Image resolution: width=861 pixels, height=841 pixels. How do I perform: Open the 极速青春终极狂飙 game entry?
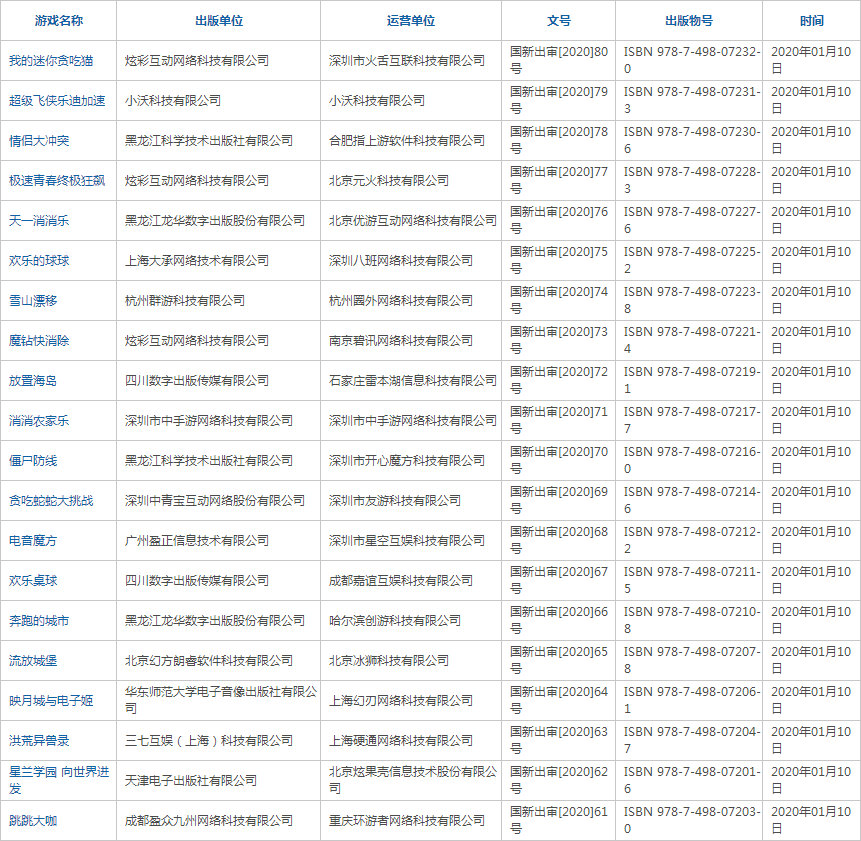coord(57,181)
